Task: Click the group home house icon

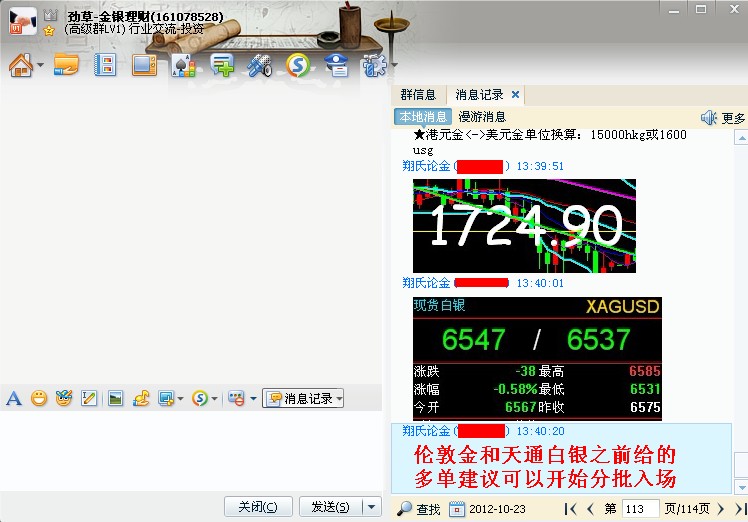Action: pyautogui.click(x=20, y=67)
